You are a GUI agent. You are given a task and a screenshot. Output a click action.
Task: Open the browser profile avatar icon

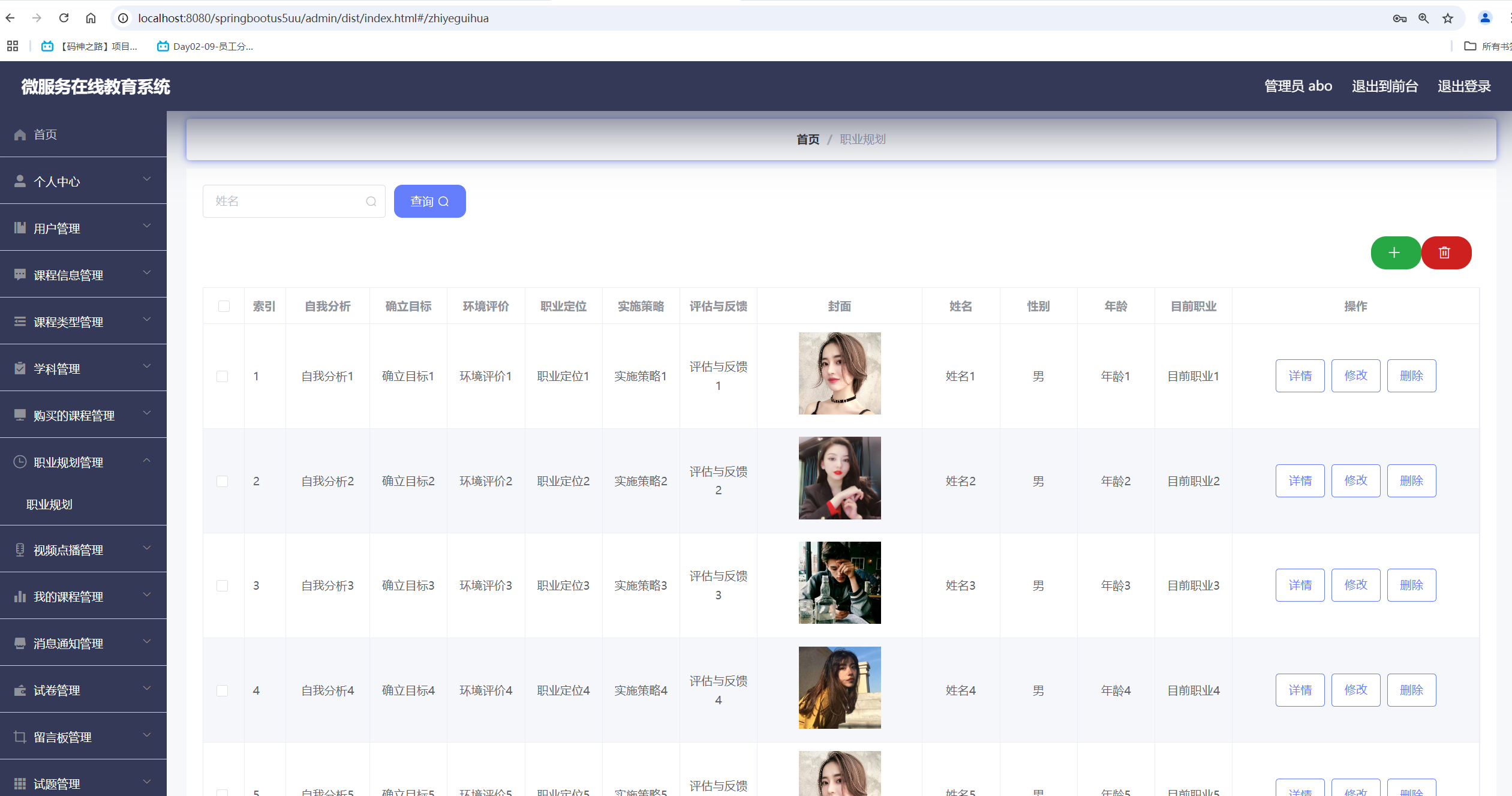(x=1485, y=18)
